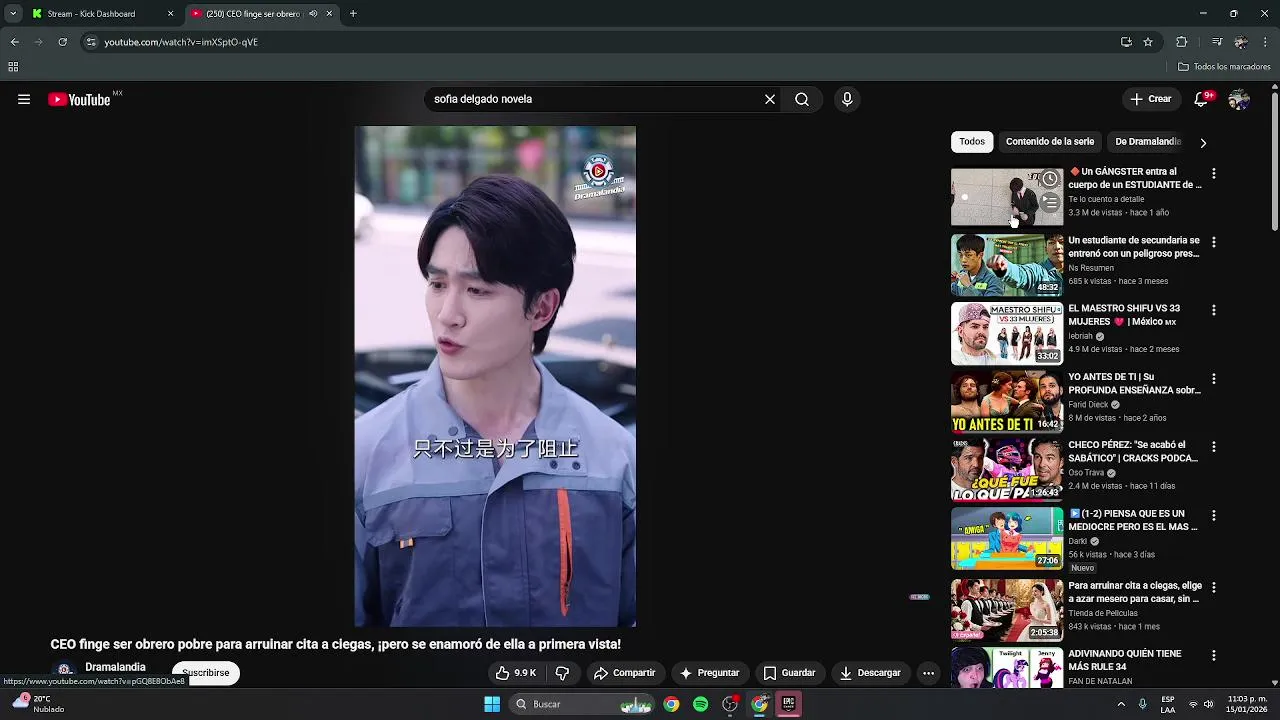This screenshot has width=1280, height=720.
Task: Open the account avatar menu
Action: 1239,99
